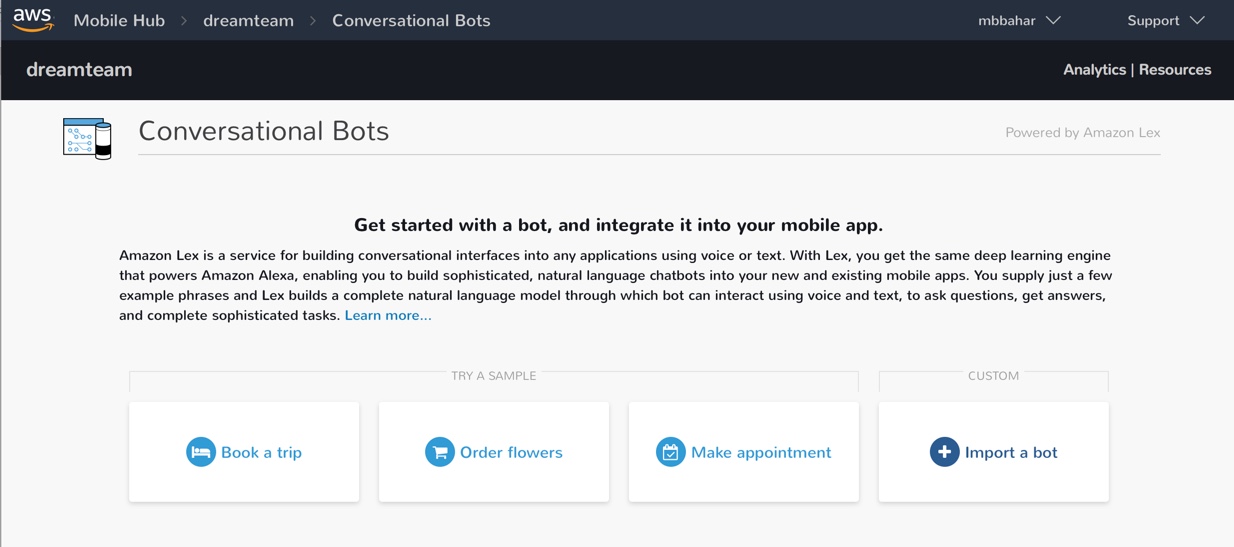Image resolution: width=1234 pixels, height=547 pixels.
Task: Open the mbbahar account dropdown
Action: (1019, 20)
